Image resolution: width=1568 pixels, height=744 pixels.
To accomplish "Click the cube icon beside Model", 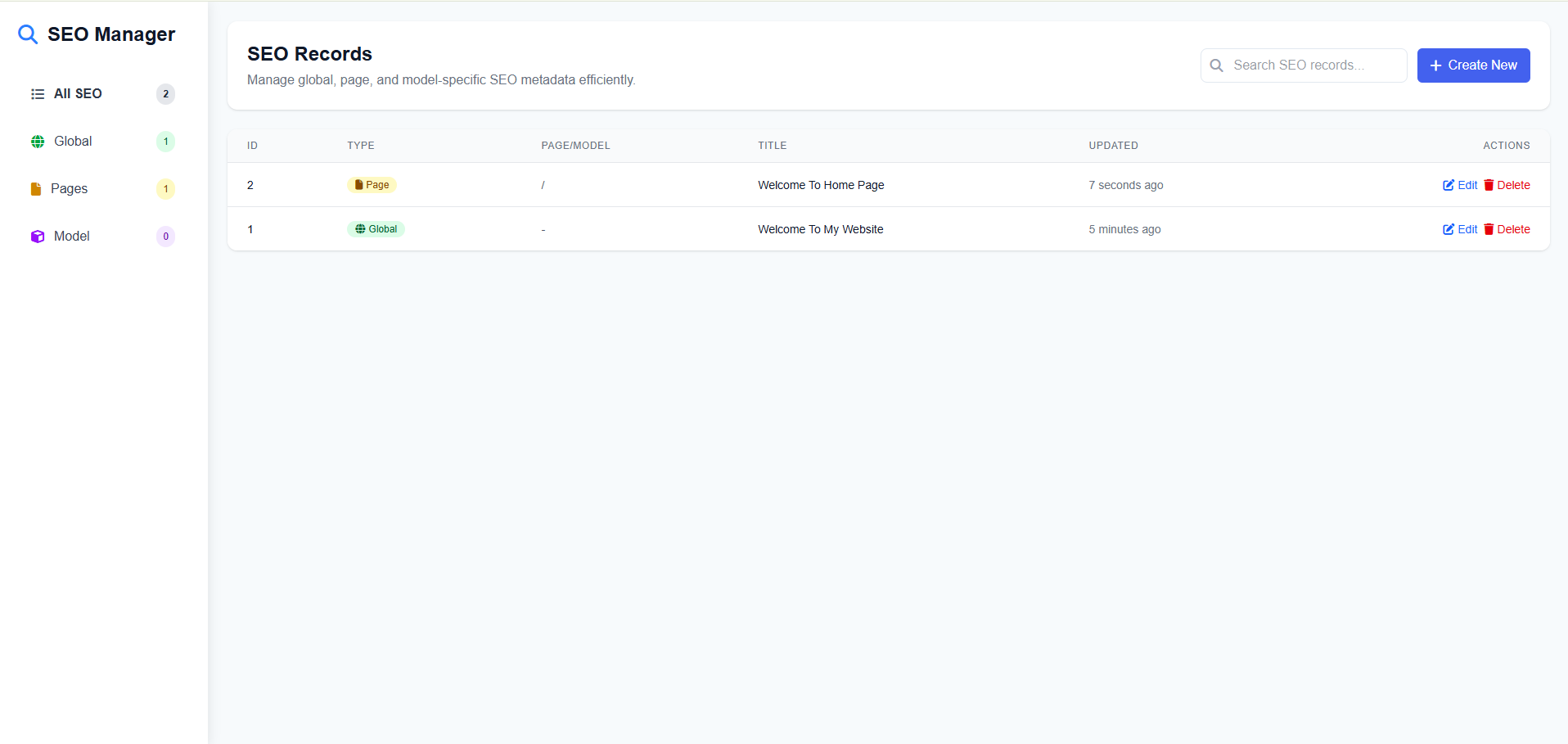I will (38, 236).
